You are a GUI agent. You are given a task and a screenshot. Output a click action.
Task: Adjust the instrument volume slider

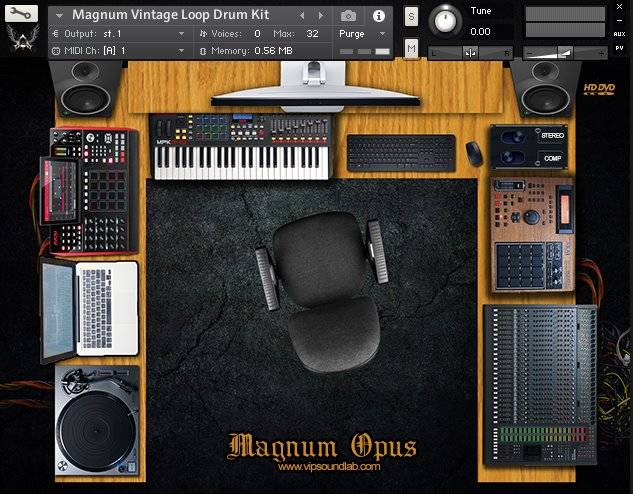click(565, 52)
